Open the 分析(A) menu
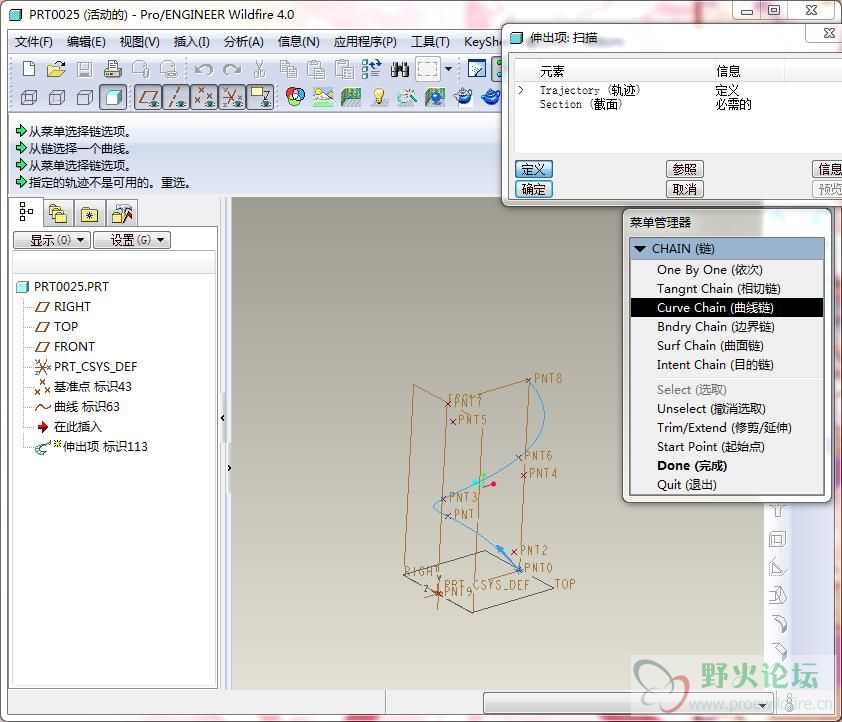The width and height of the screenshot is (842, 722). pos(244,42)
